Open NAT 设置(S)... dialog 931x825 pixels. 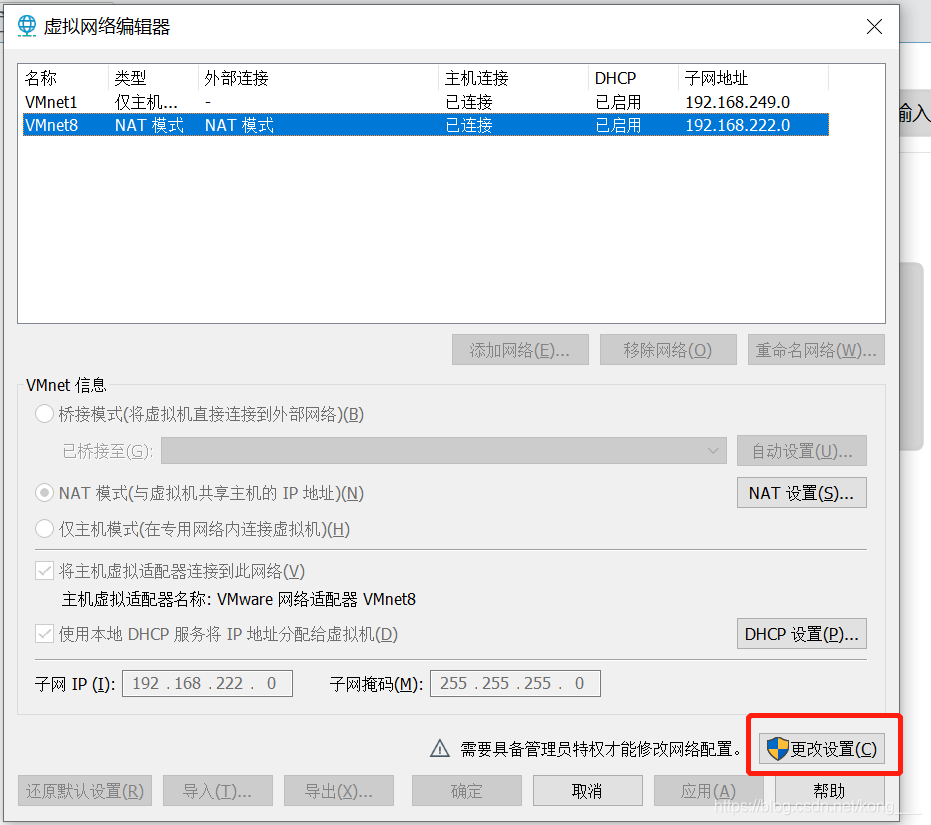(802, 492)
